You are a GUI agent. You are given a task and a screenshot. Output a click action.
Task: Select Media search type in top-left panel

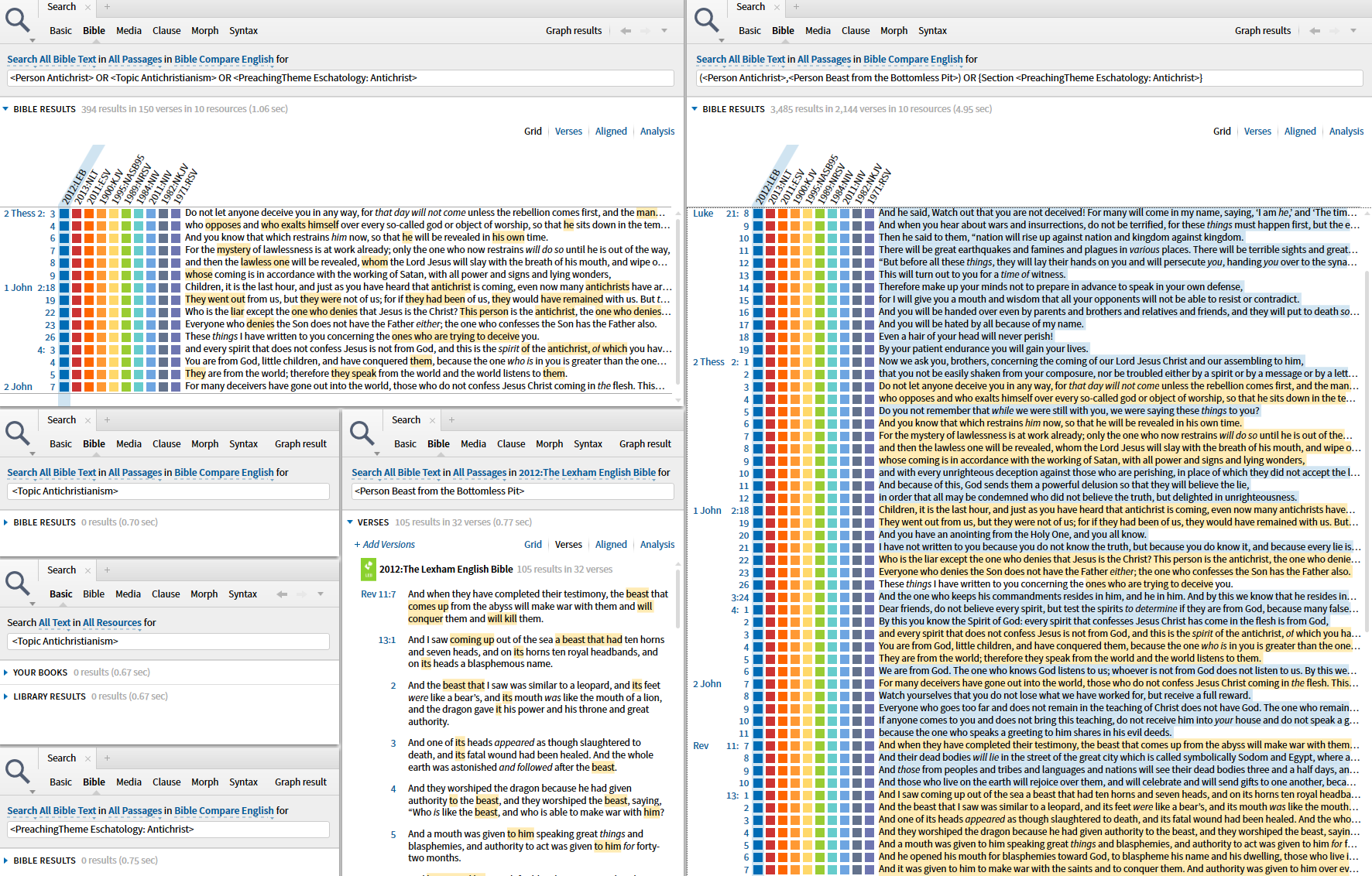(x=129, y=31)
